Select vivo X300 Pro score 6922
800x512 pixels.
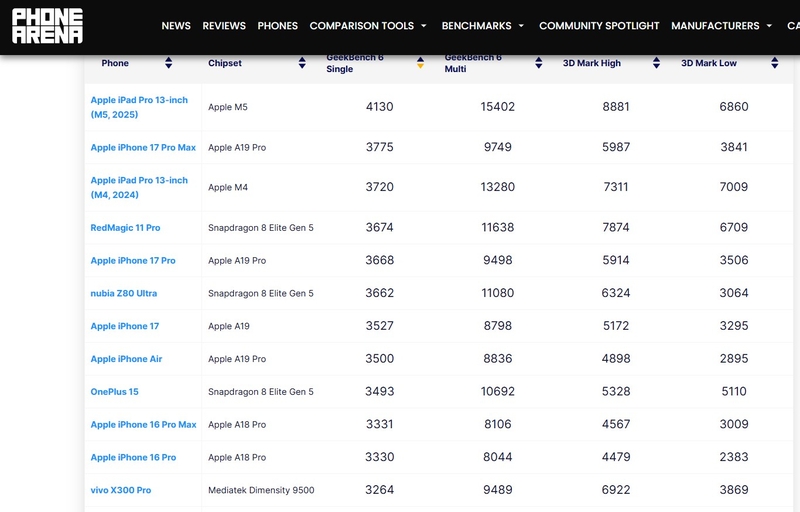click(x=616, y=490)
